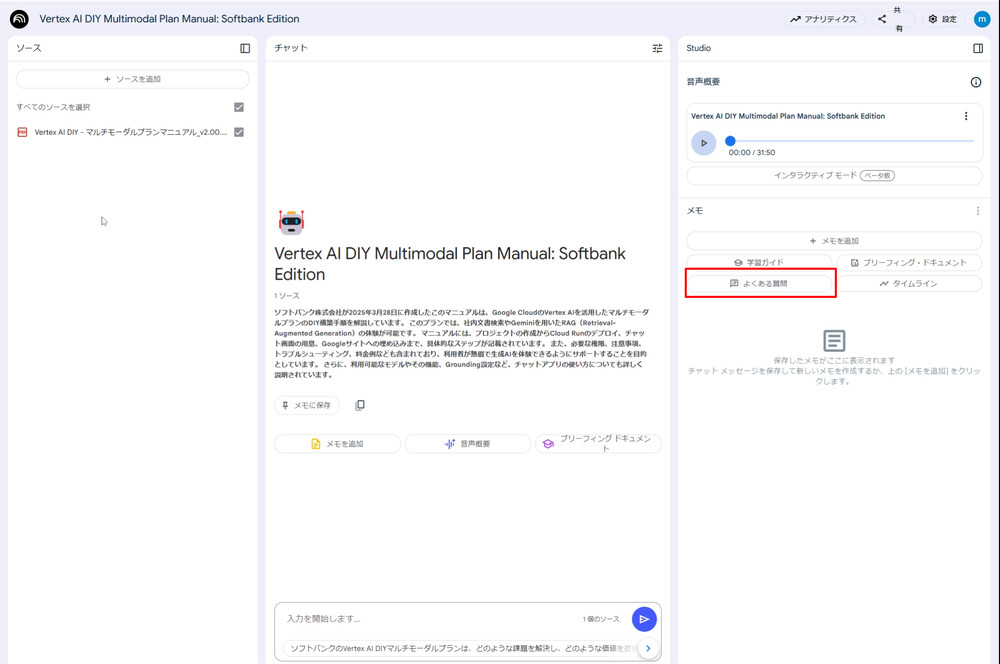Open the audio track more options menu
The image size is (1000, 664).
pos(966,116)
